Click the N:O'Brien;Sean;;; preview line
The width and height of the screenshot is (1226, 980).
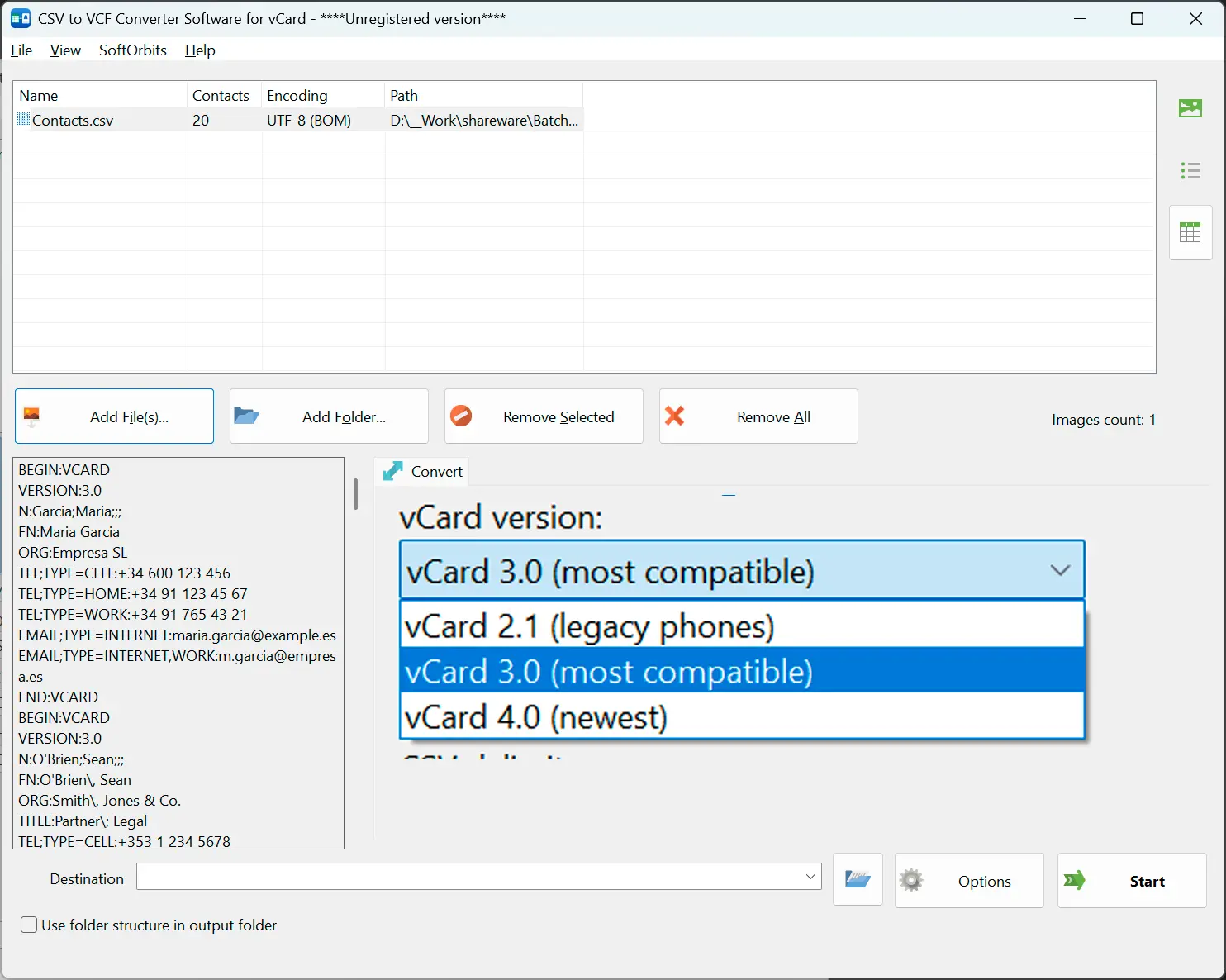click(x=71, y=759)
